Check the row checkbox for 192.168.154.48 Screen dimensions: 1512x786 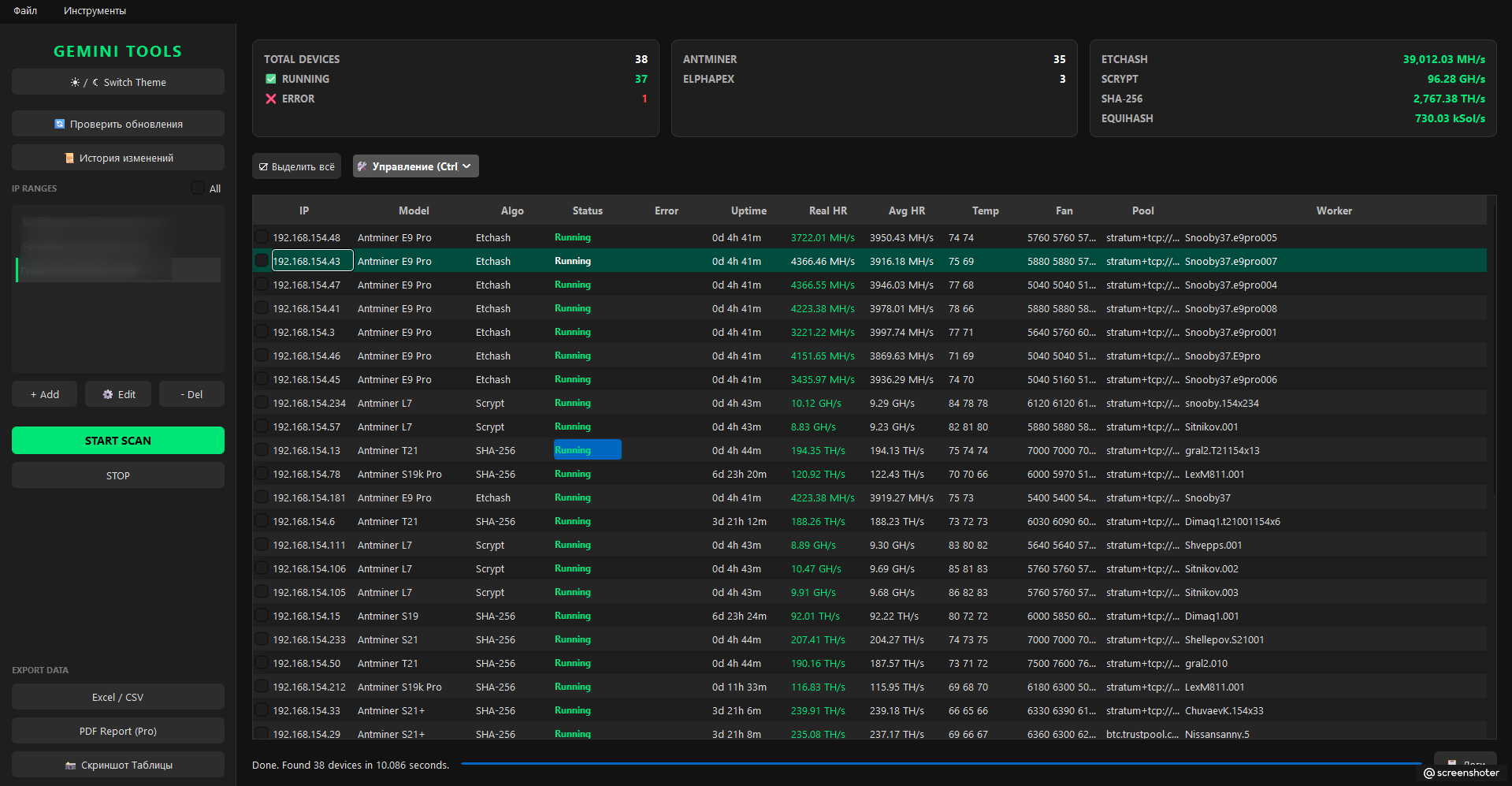click(x=262, y=237)
